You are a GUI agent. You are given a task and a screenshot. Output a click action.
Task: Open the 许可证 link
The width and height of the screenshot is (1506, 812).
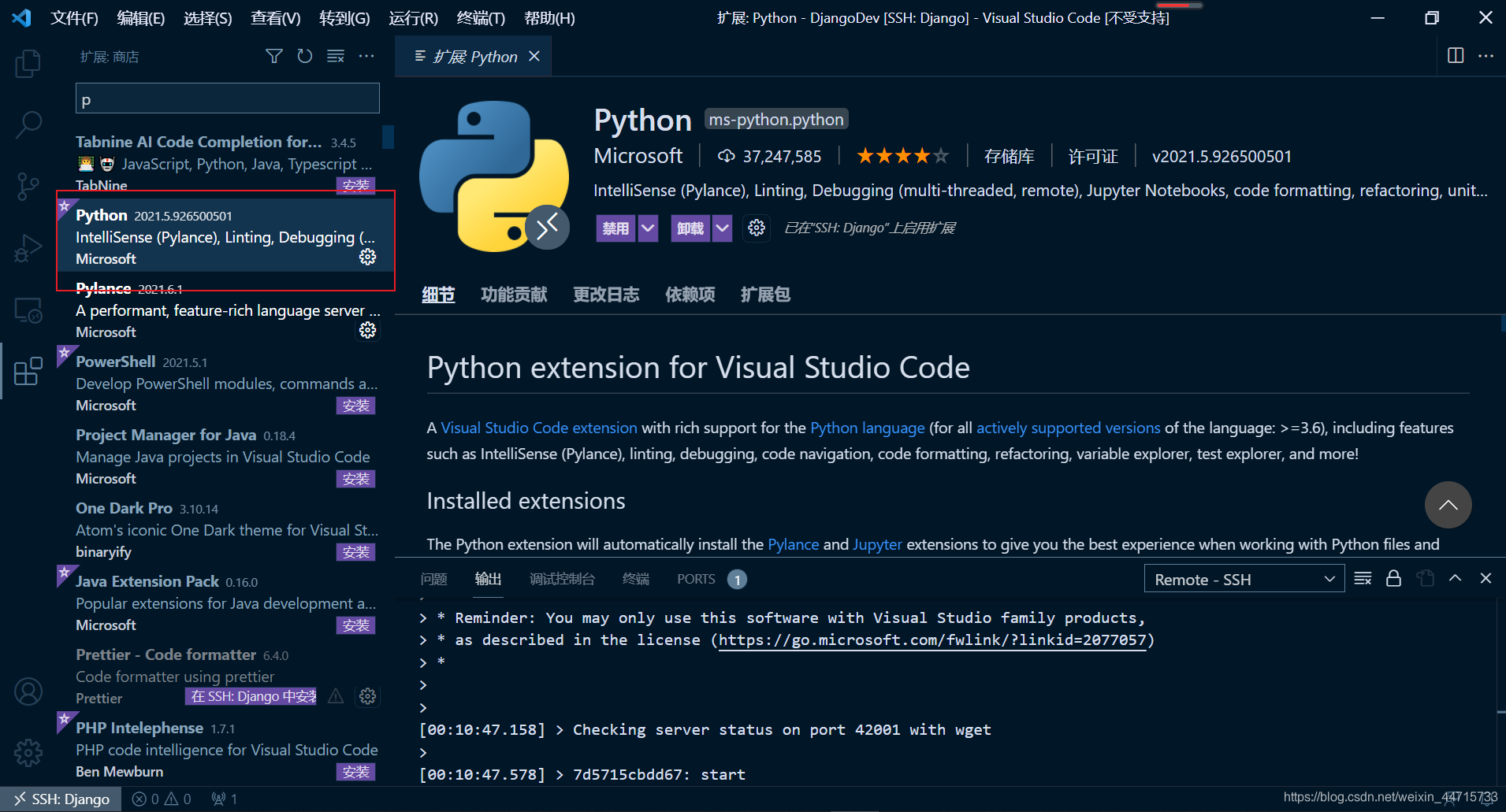[1093, 156]
